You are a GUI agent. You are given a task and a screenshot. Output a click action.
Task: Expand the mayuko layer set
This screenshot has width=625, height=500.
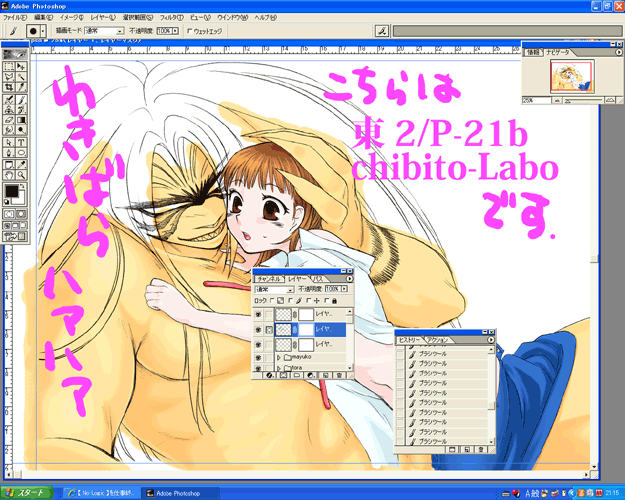279,357
